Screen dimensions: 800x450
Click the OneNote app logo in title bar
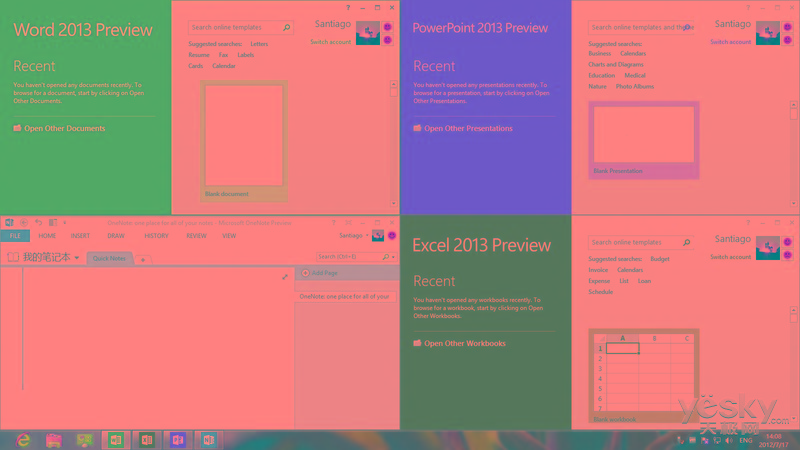click(9, 222)
